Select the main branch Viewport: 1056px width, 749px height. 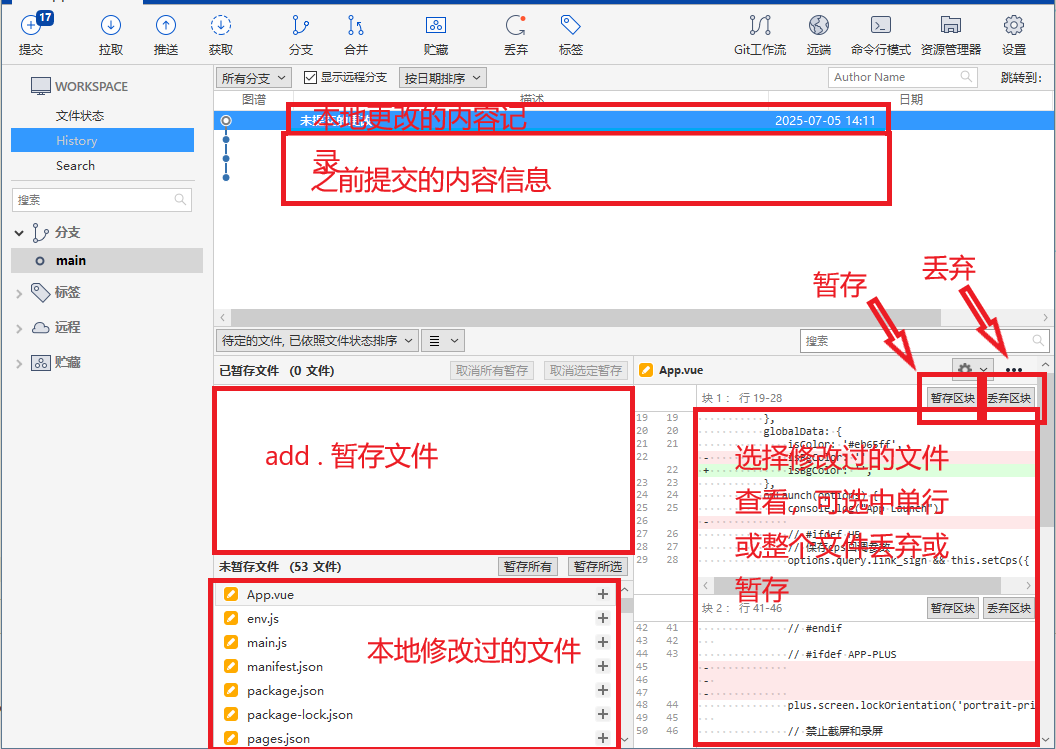107,261
